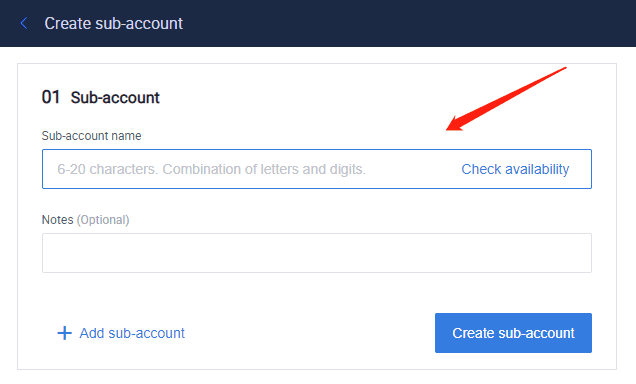636x384 pixels.
Task: Click the right end of Notes box
Action: [x=576, y=253]
